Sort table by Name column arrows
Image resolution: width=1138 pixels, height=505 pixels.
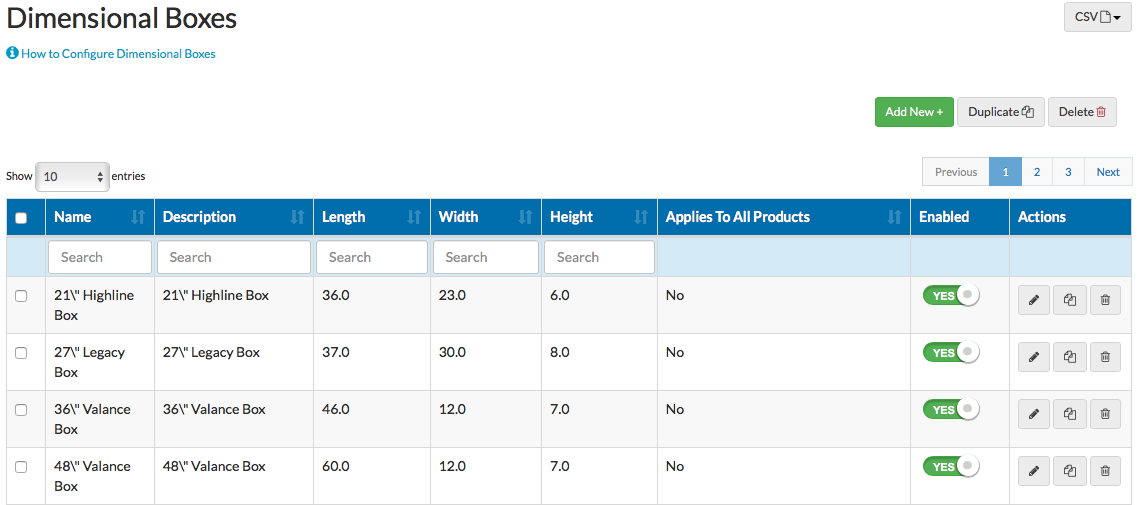pyautogui.click(x=138, y=217)
